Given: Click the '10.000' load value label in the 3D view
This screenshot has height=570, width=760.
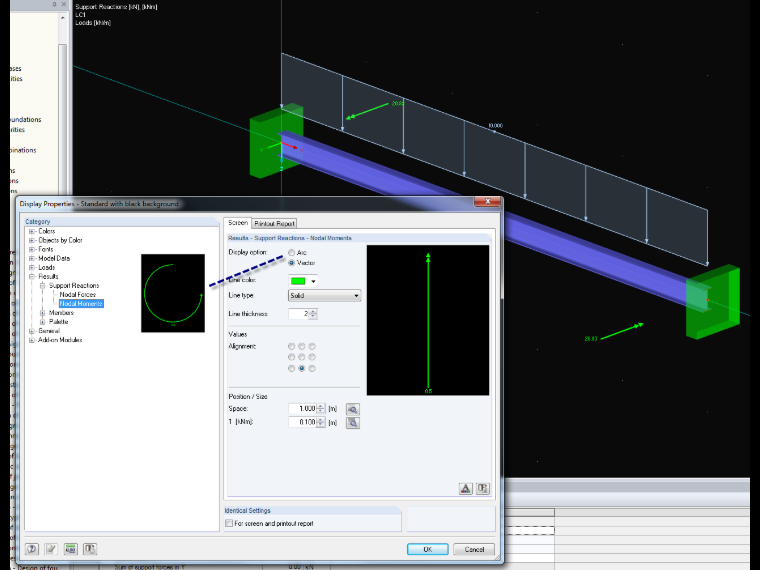Looking at the screenshot, I should click(x=495, y=126).
